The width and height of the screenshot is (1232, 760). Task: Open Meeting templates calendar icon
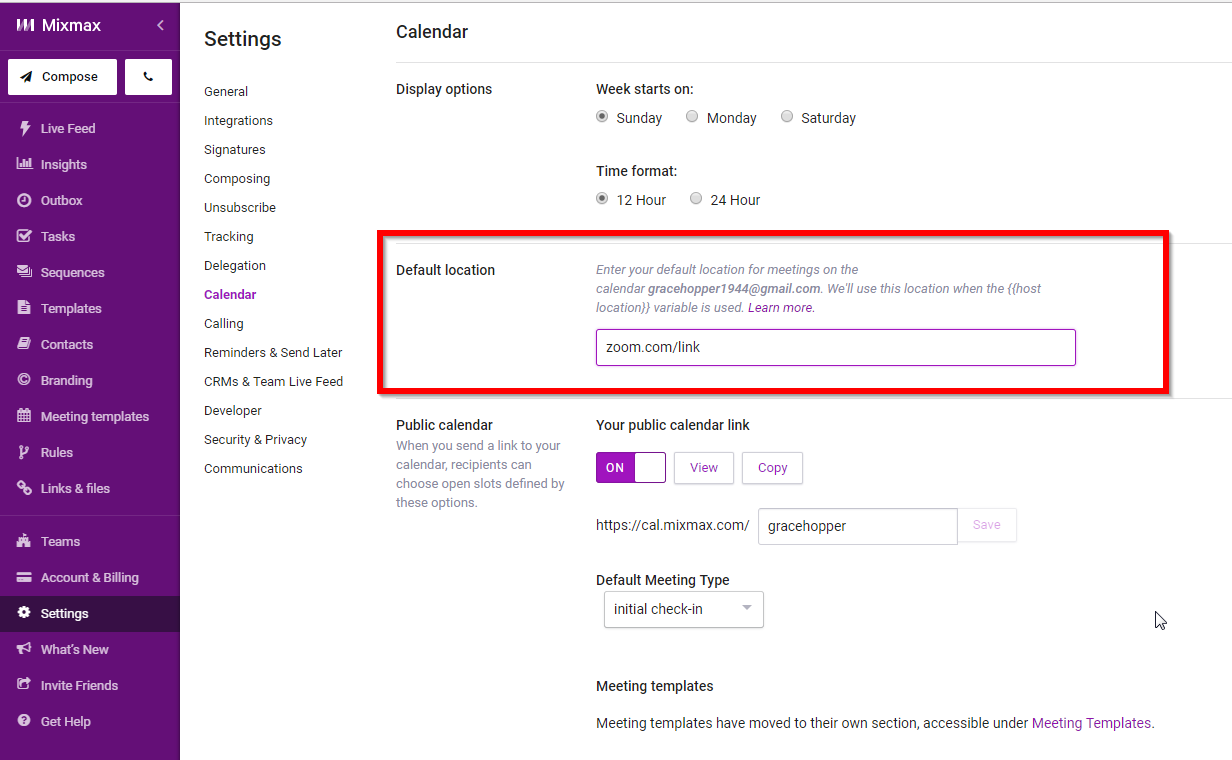pos(24,416)
